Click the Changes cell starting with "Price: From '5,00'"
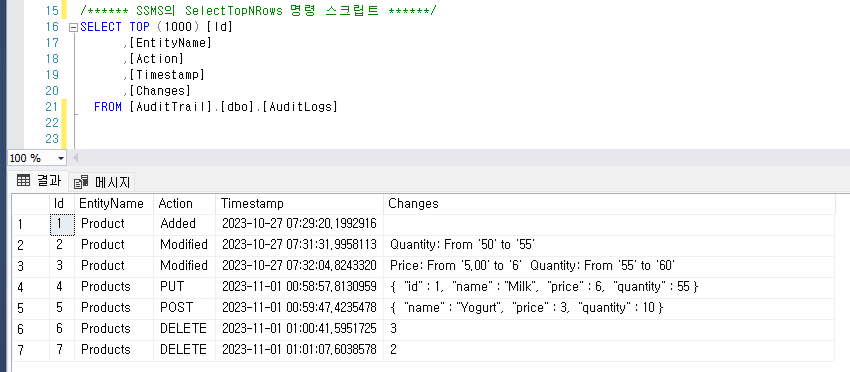The image size is (850, 372). click(609, 266)
